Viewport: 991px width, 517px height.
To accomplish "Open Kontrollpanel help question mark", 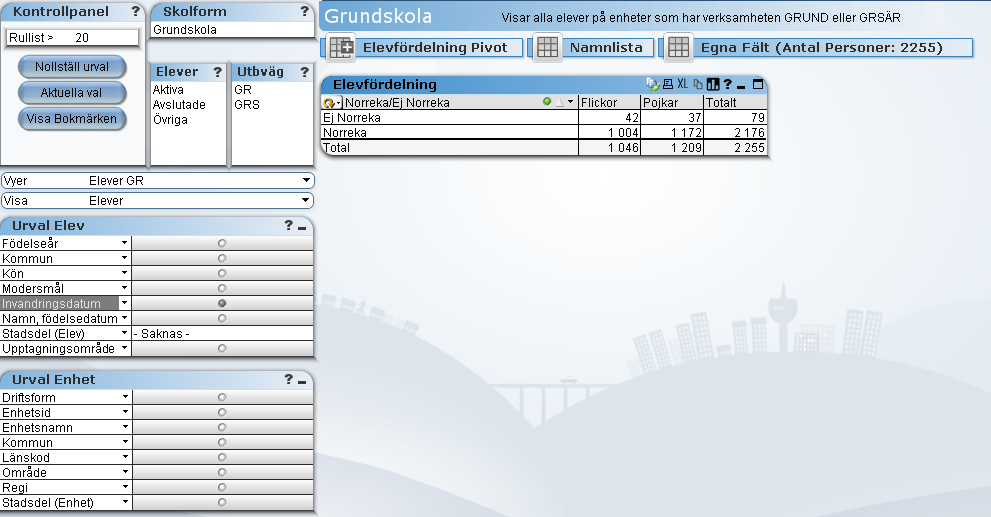I will [136, 11].
